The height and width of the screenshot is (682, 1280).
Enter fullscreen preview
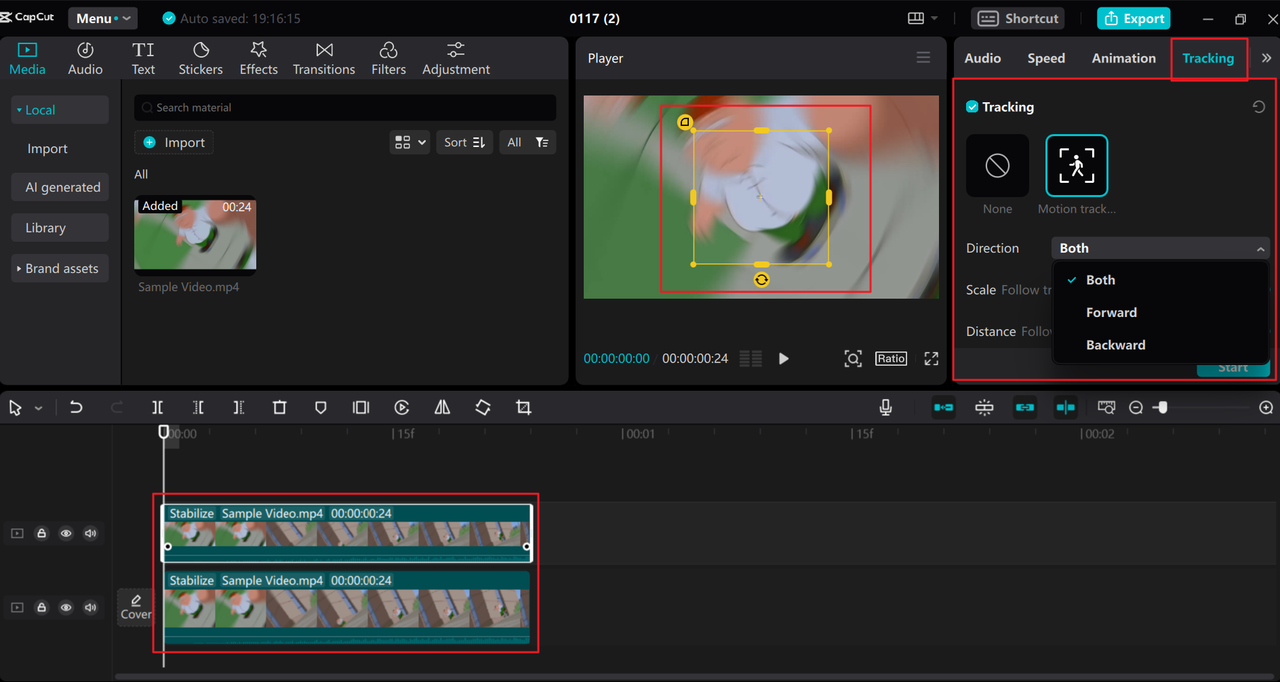931,358
